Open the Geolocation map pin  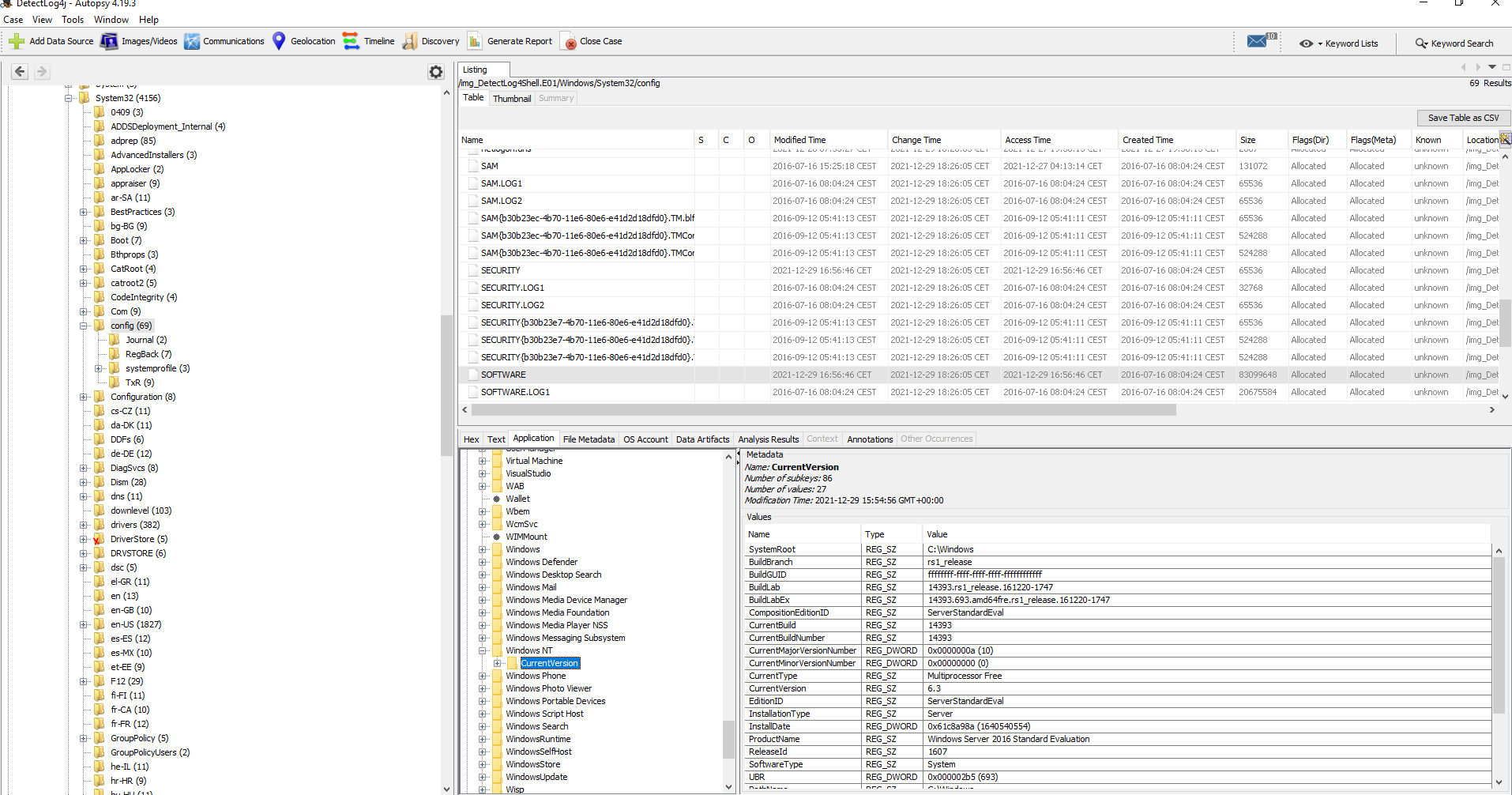coord(279,41)
